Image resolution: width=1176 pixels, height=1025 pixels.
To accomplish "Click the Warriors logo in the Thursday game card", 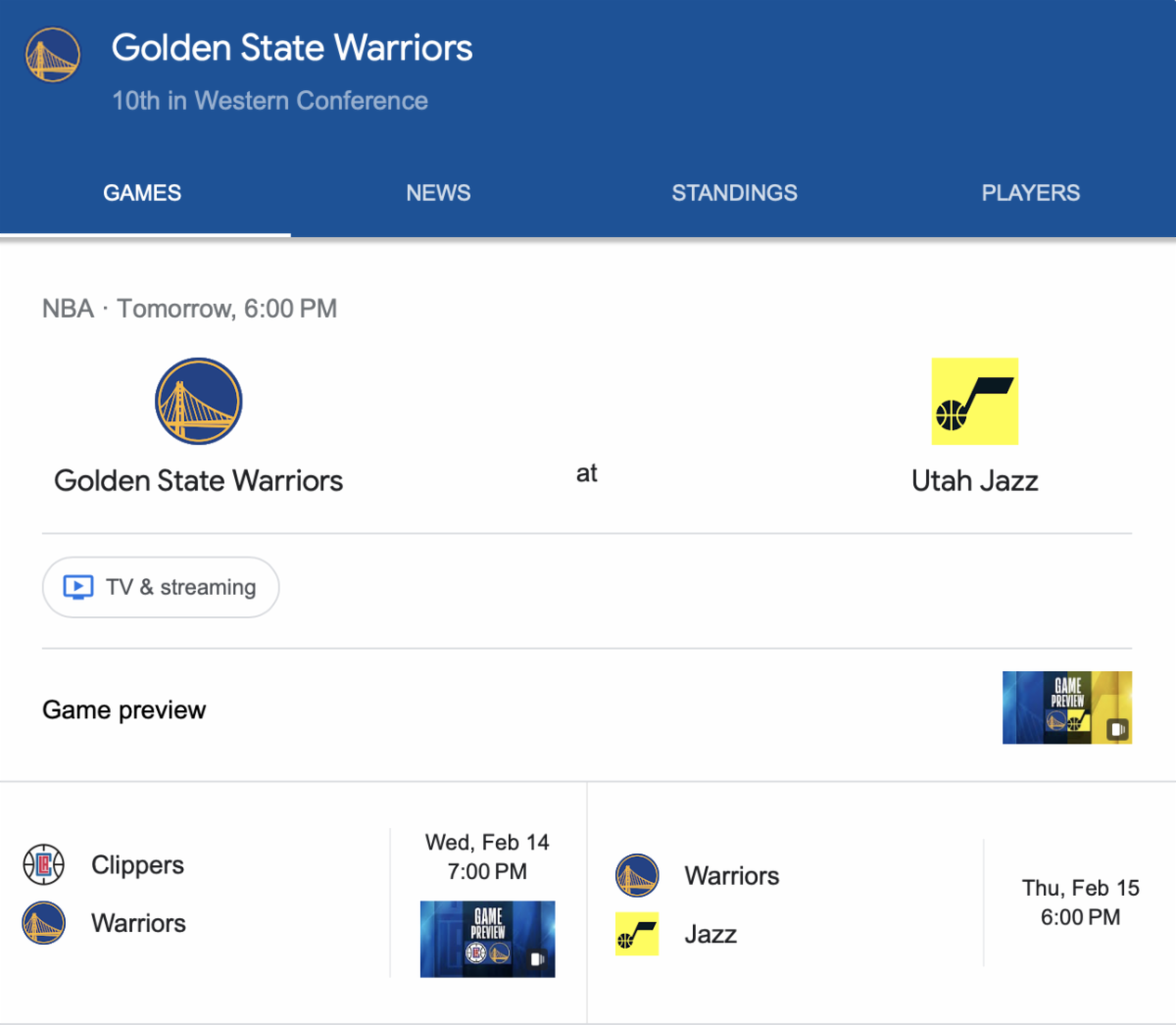I will point(637,875).
